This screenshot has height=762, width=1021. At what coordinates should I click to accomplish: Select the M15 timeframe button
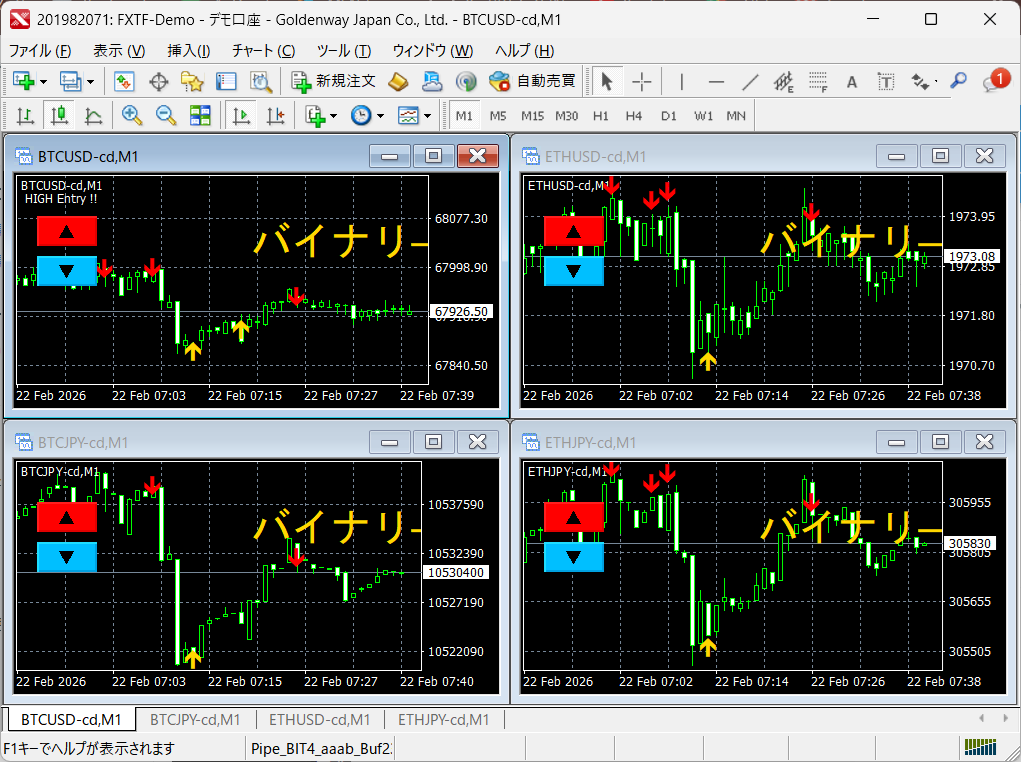click(x=532, y=116)
